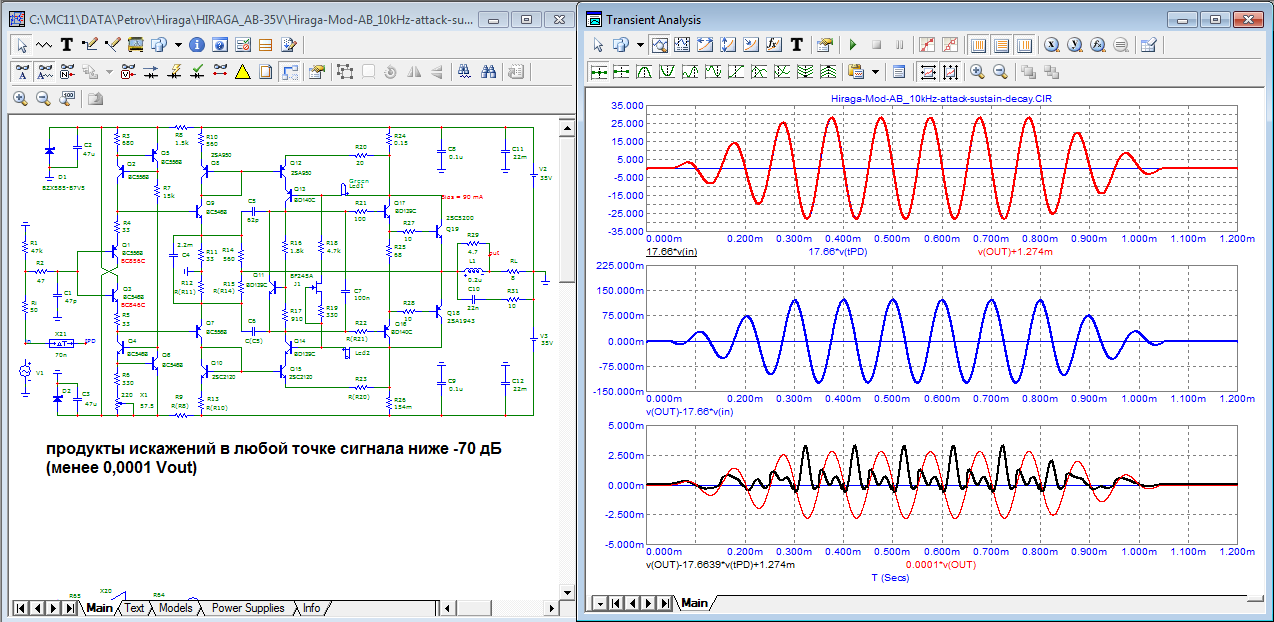The height and width of the screenshot is (622, 1274).
Task: Click the green Run analysis button
Action: coord(853,45)
